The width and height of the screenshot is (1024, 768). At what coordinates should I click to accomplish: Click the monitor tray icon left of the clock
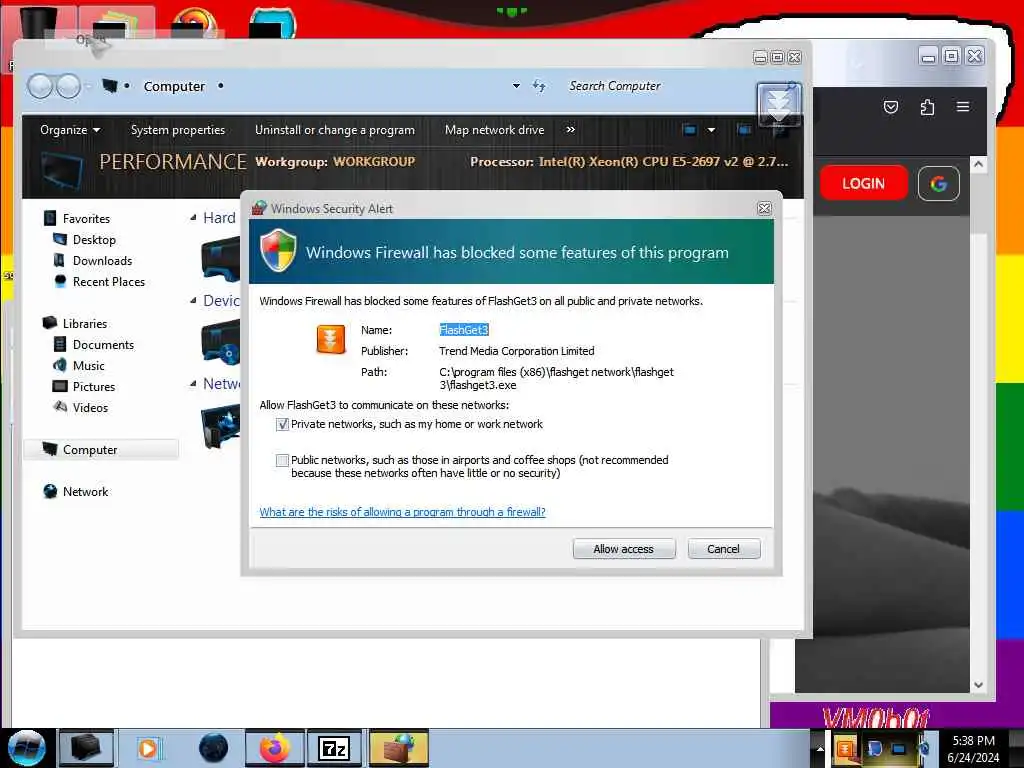(x=899, y=748)
